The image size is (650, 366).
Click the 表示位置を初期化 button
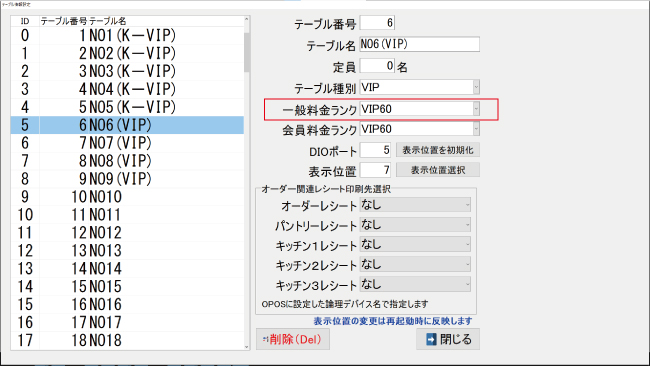click(438, 150)
